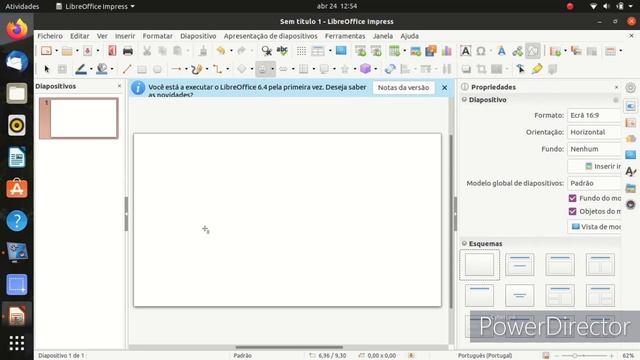Run the abc spelling check icon

point(282,51)
